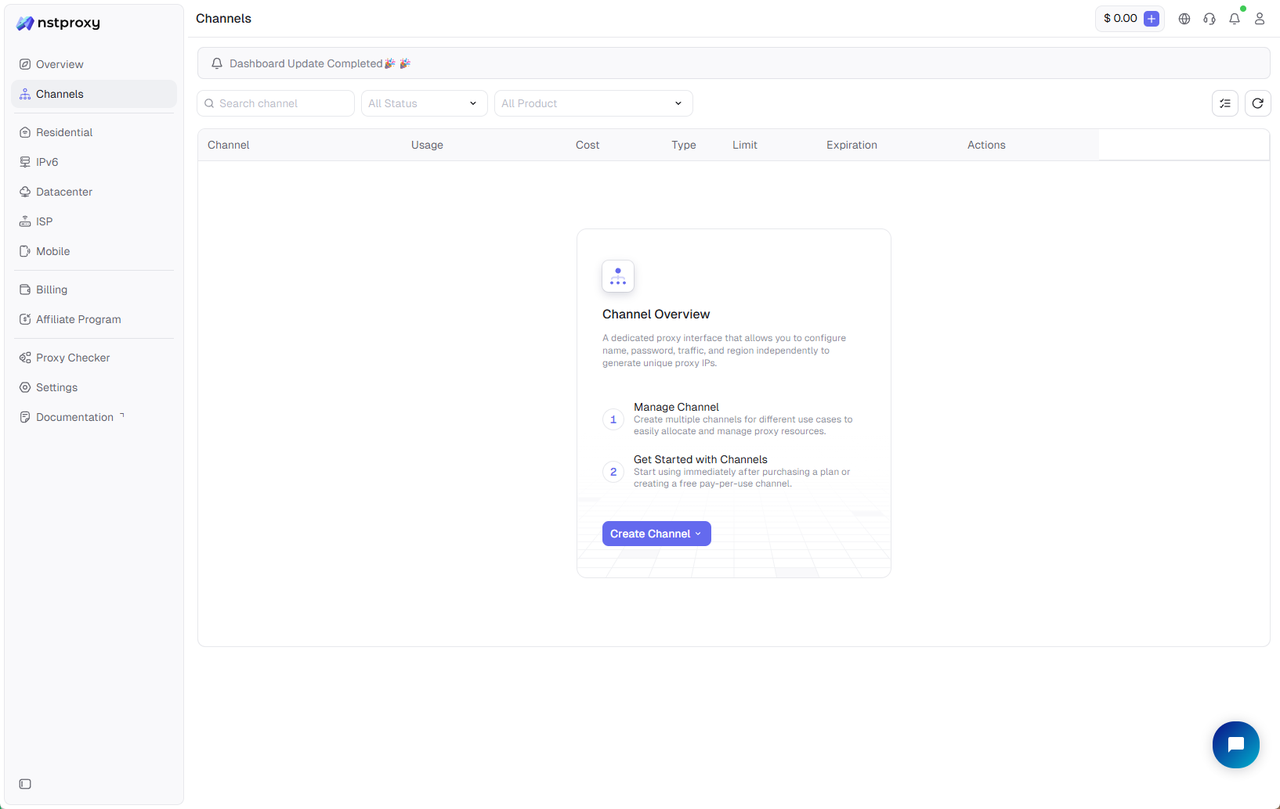Open the Proxy Checker page
The image size is (1280, 809).
pyautogui.click(x=72, y=358)
